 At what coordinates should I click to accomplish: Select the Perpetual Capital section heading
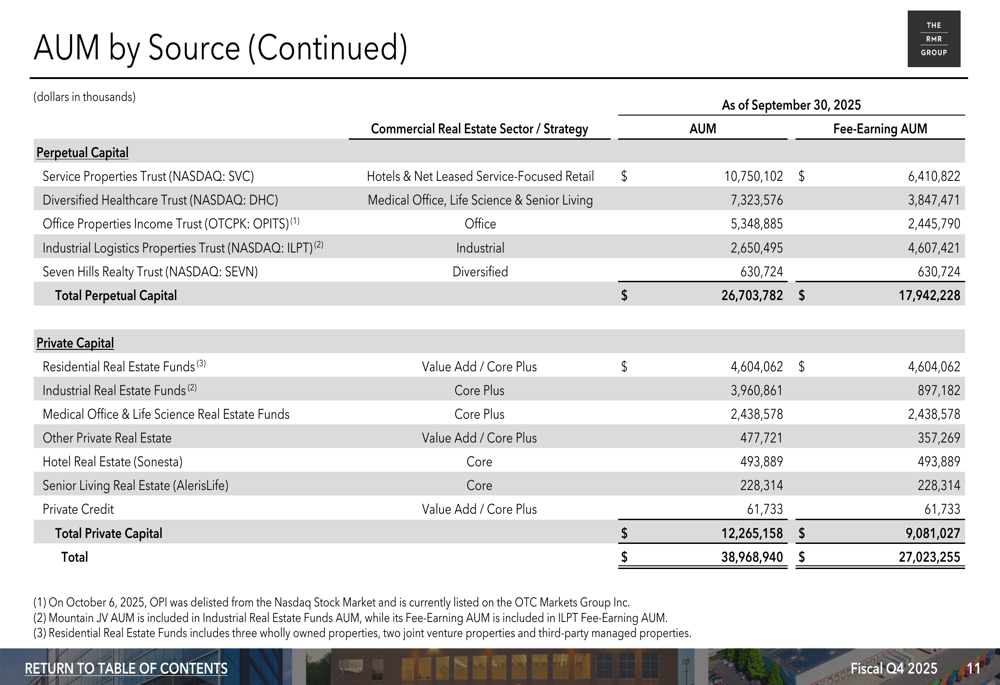click(x=82, y=153)
